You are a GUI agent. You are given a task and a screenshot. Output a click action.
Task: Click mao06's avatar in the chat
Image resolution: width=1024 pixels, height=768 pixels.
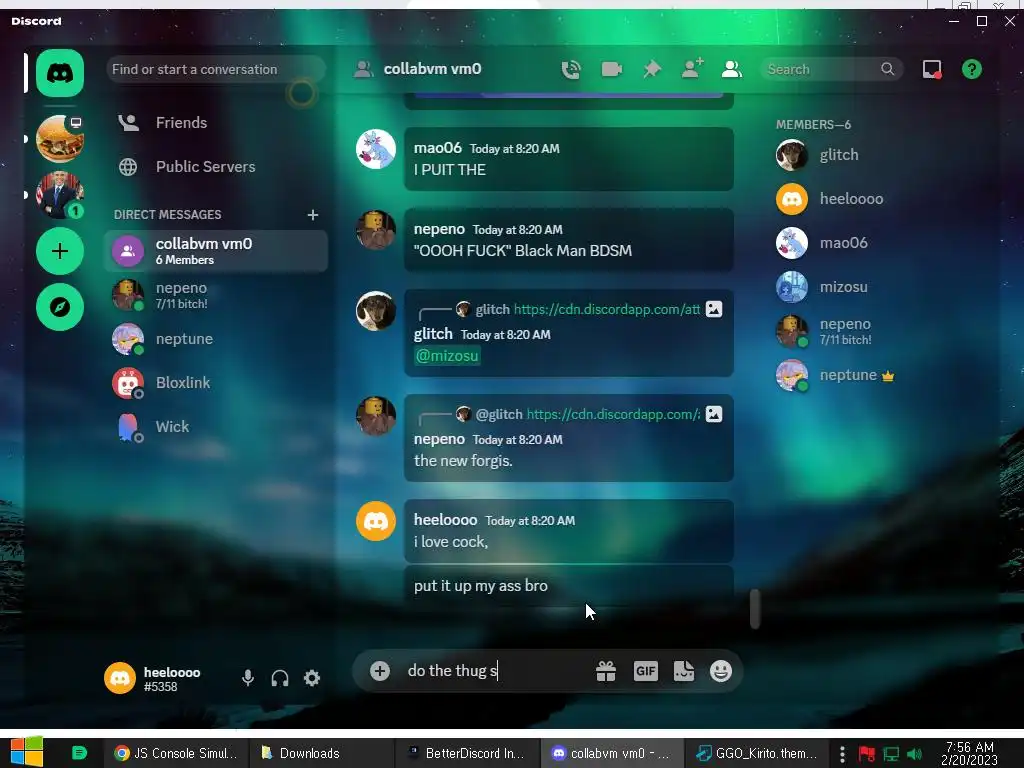376,149
